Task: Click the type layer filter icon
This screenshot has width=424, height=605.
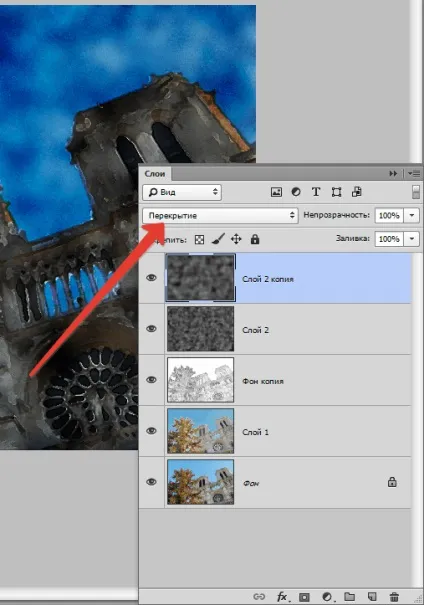Action: pos(316,192)
